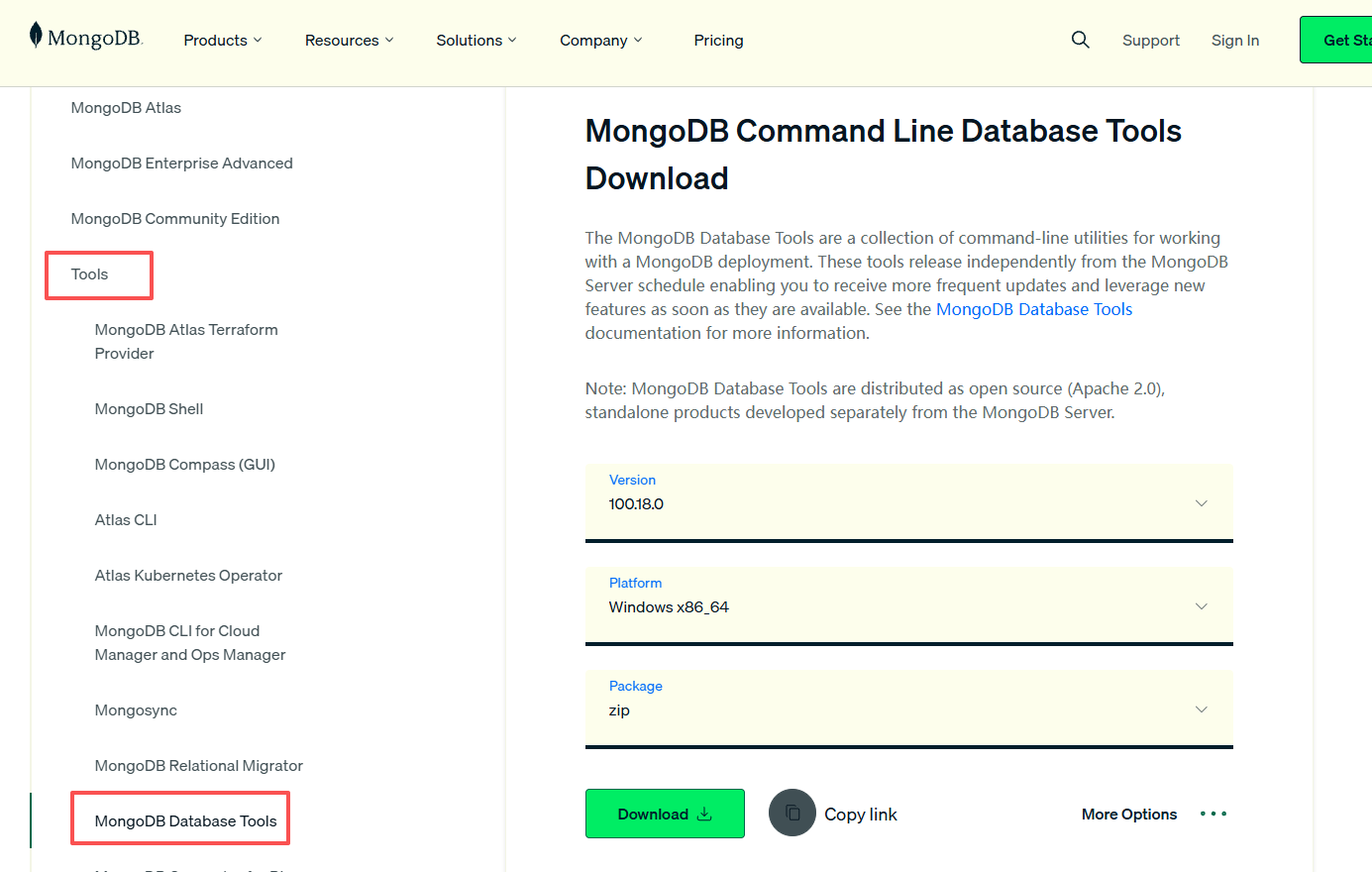Open the Support link
Image resolution: width=1372 pixels, height=872 pixels.
tap(1151, 41)
